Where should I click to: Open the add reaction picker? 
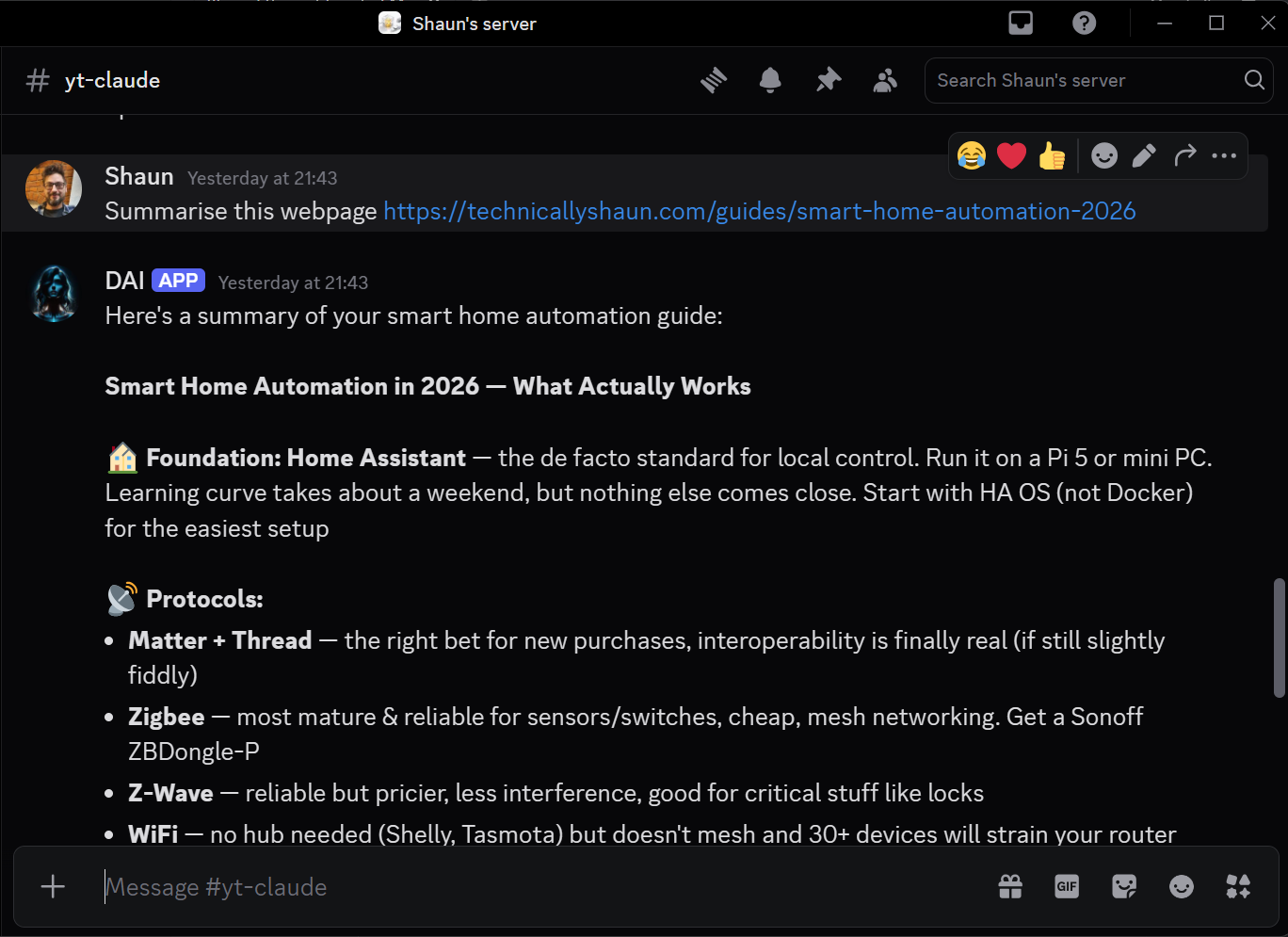pyautogui.click(x=1103, y=155)
